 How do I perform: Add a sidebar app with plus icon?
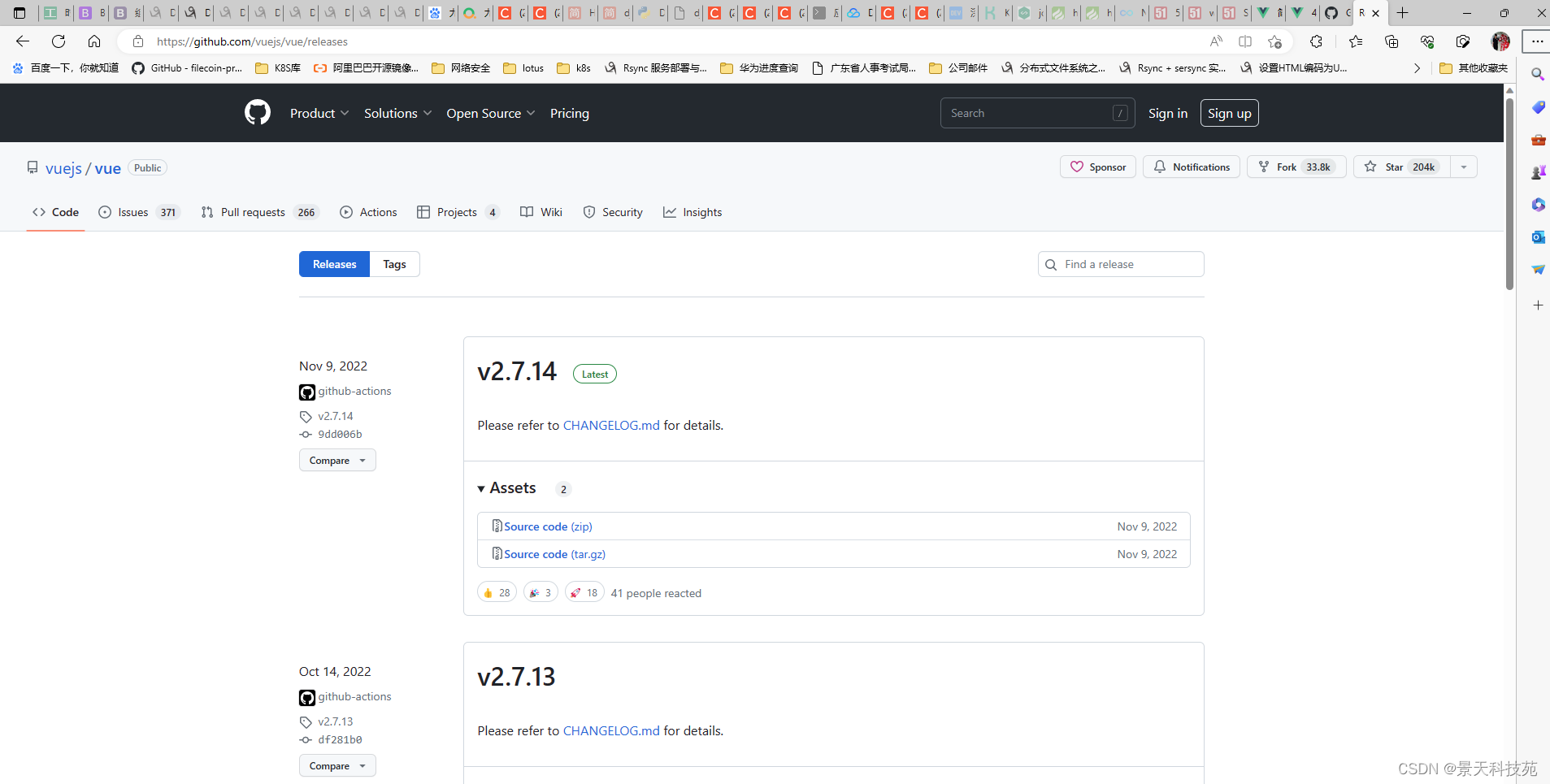pyautogui.click(x=1538, y=305)
